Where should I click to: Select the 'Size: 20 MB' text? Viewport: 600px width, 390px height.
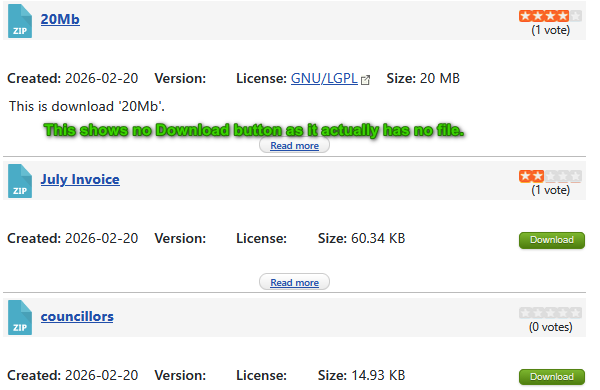click(423, 78)
